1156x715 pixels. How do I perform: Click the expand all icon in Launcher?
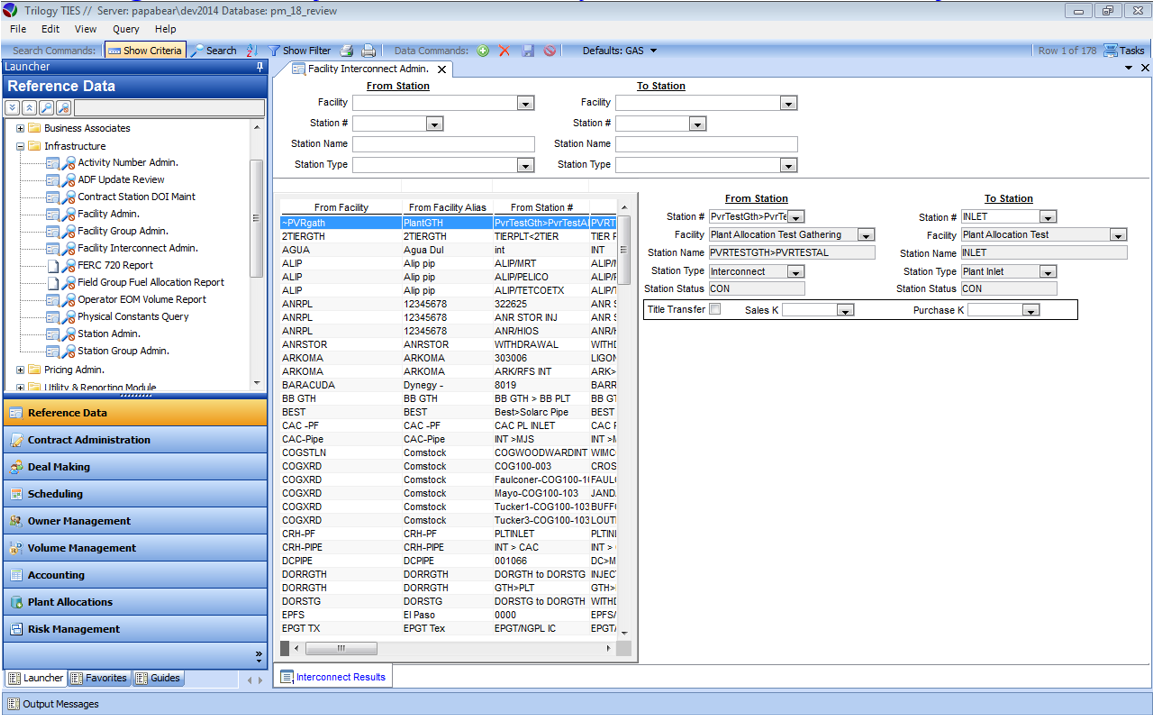13,108
